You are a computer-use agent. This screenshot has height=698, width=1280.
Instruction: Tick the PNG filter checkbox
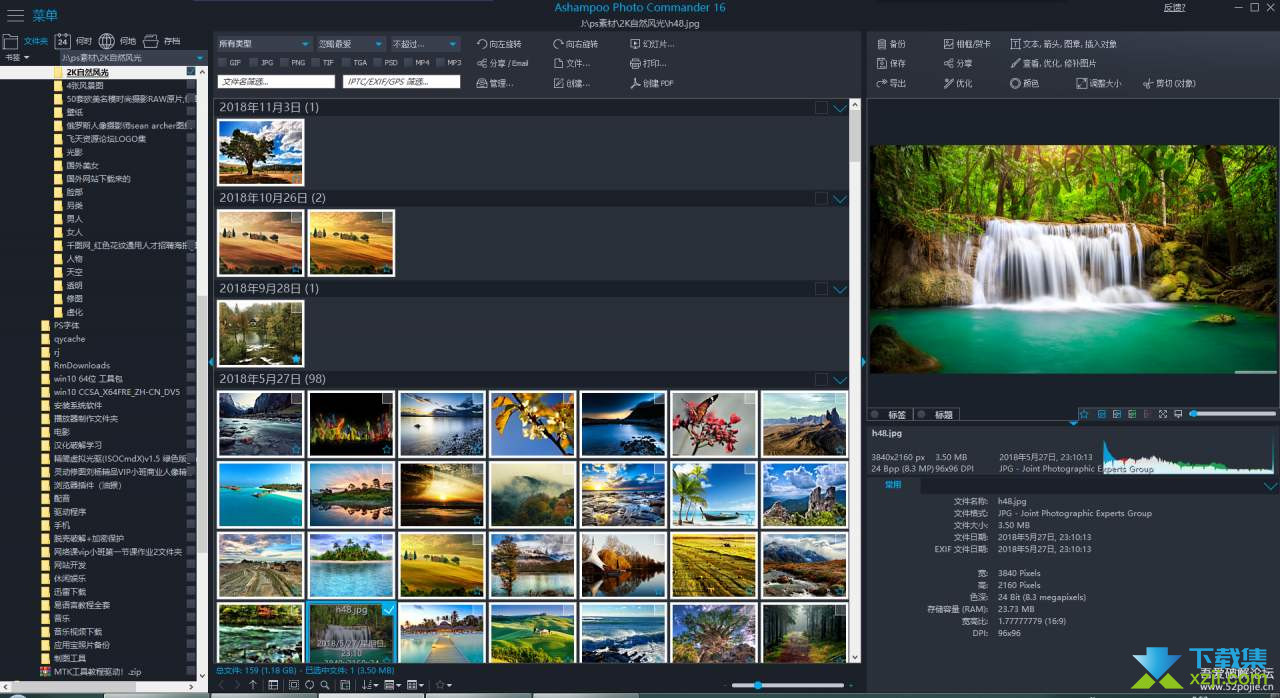click(x=284, y=63)
